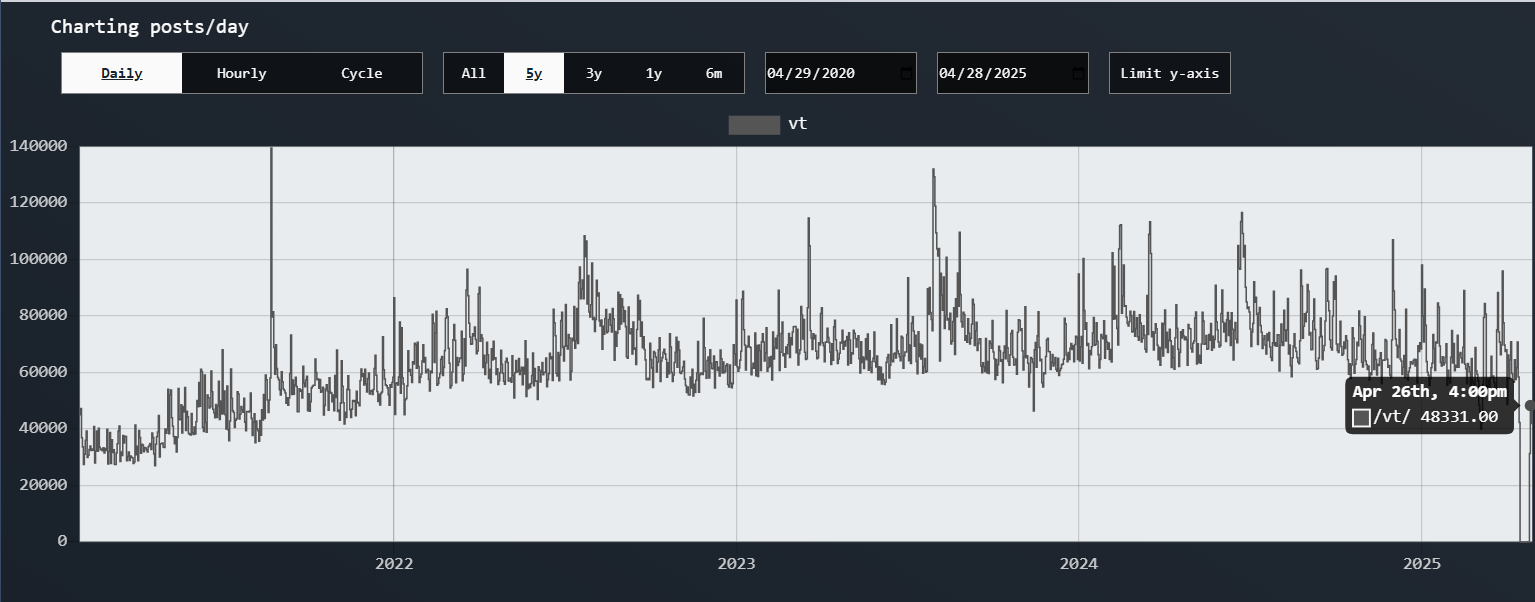Click the tooltip's /vt/ color box
The image size is (1535, 602).
[x=1361, y=418]
